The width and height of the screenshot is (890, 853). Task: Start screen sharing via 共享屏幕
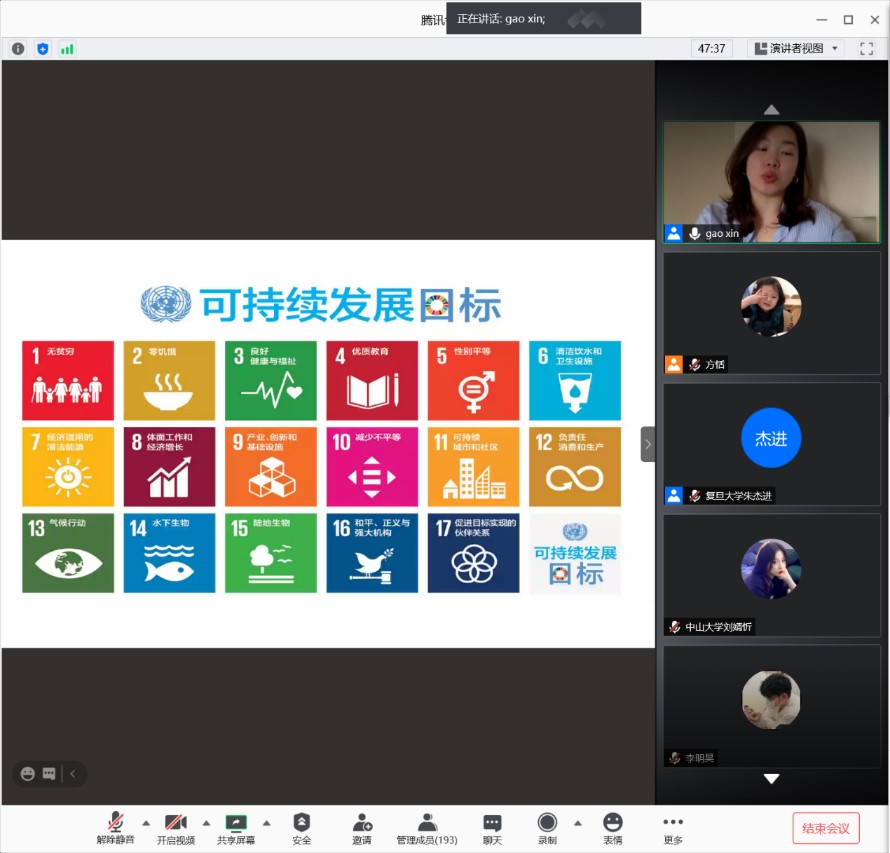click(x=236, y=829)
